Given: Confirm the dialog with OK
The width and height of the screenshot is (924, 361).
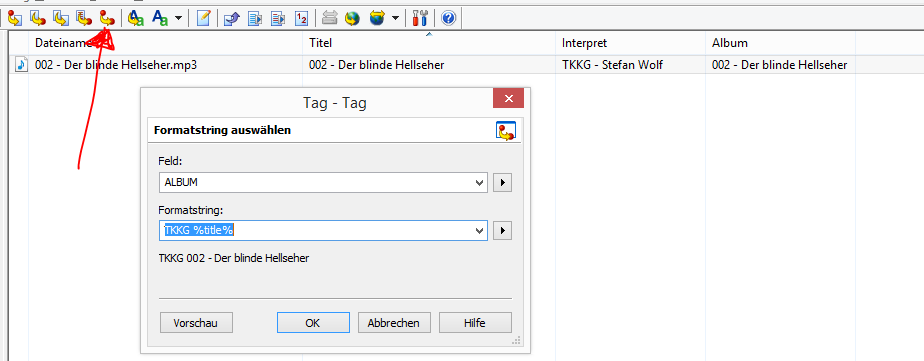Looking at the screenshot, I should coord(313,323).
